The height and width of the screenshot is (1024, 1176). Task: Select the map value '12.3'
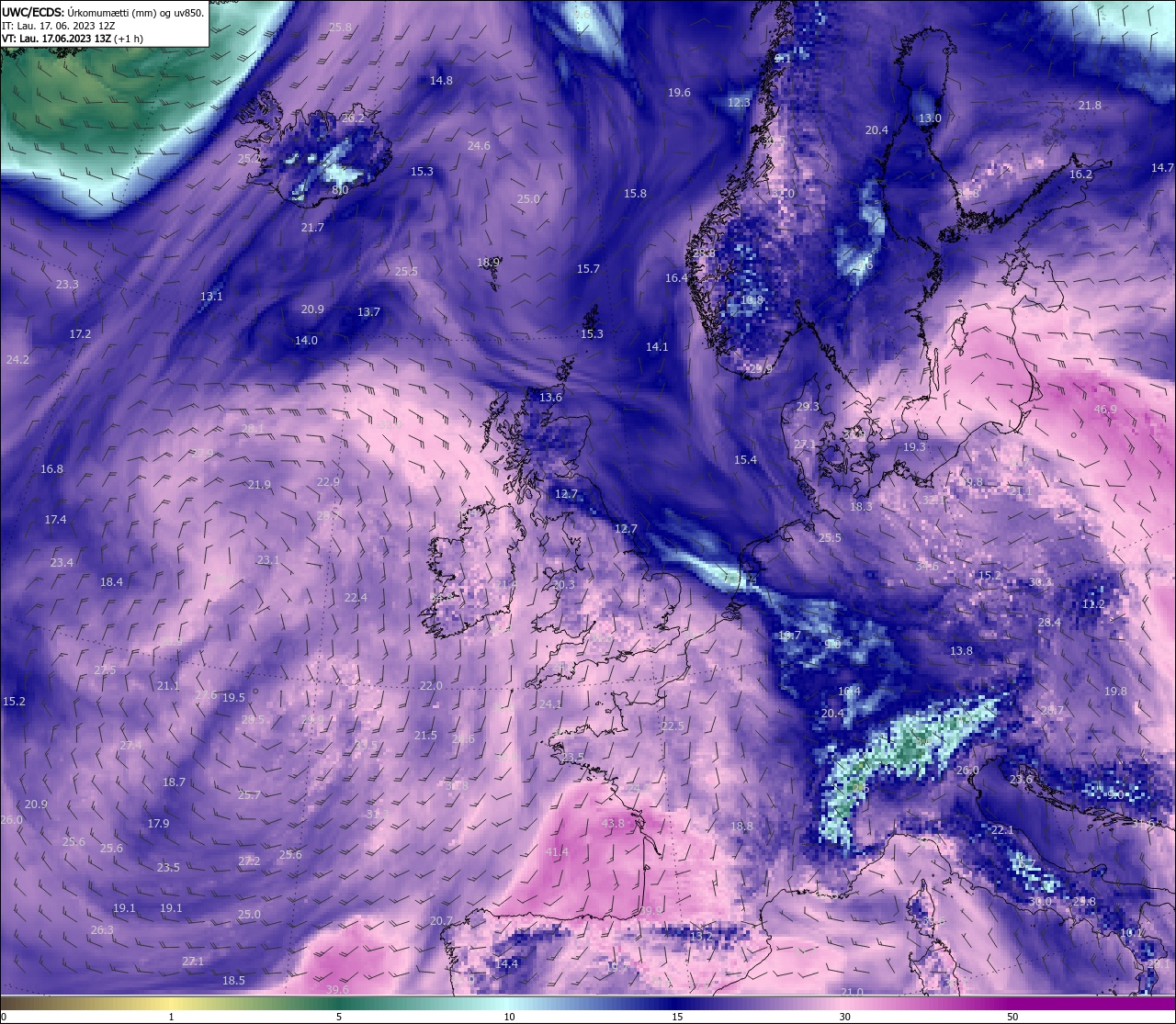pos(739,103)
